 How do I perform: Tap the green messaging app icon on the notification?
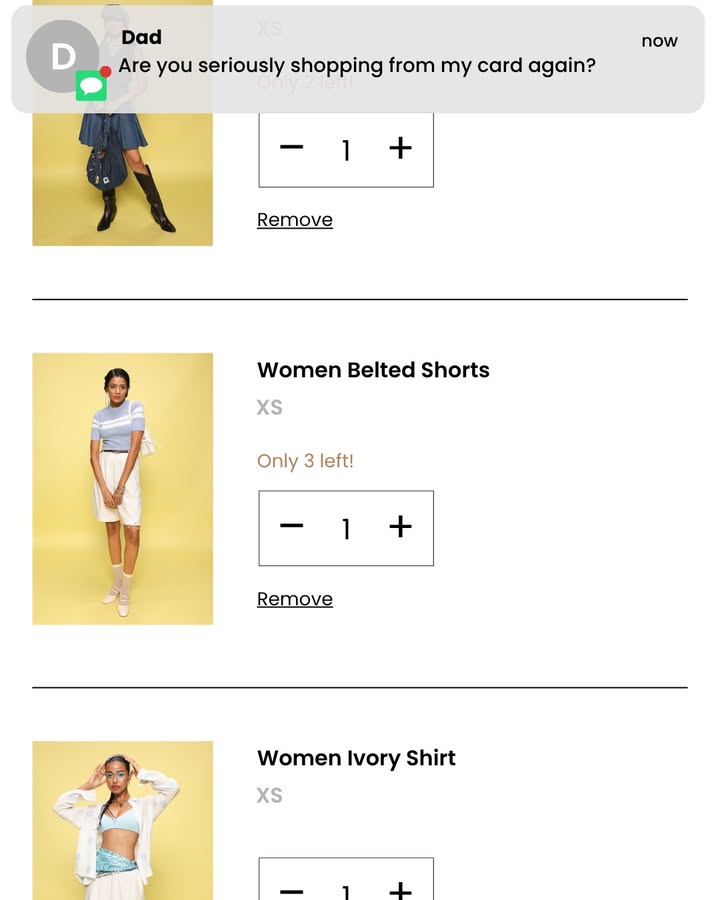(92, 84)
